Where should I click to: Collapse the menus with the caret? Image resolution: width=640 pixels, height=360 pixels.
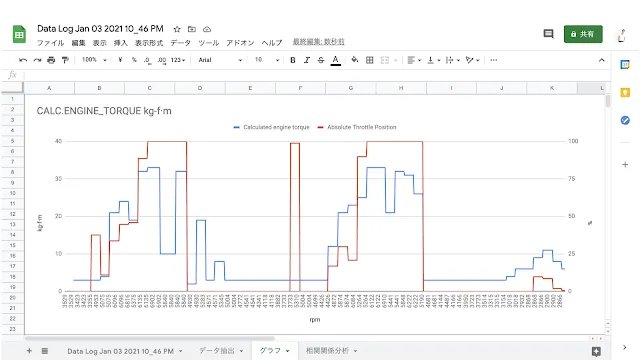602,60
